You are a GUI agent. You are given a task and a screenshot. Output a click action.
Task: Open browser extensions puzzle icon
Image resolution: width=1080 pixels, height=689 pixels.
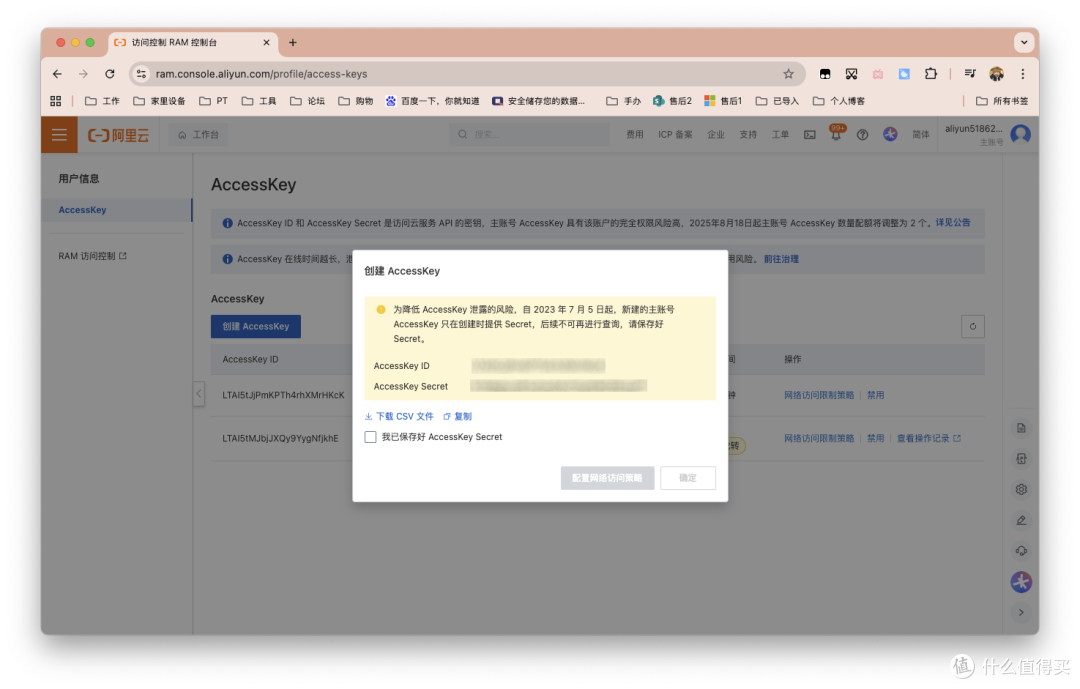coord(931,74)
